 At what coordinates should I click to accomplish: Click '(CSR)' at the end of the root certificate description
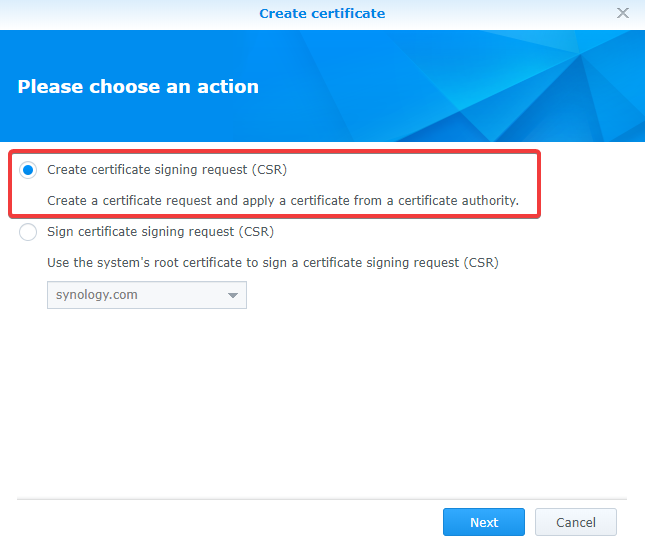coord(481,263)
